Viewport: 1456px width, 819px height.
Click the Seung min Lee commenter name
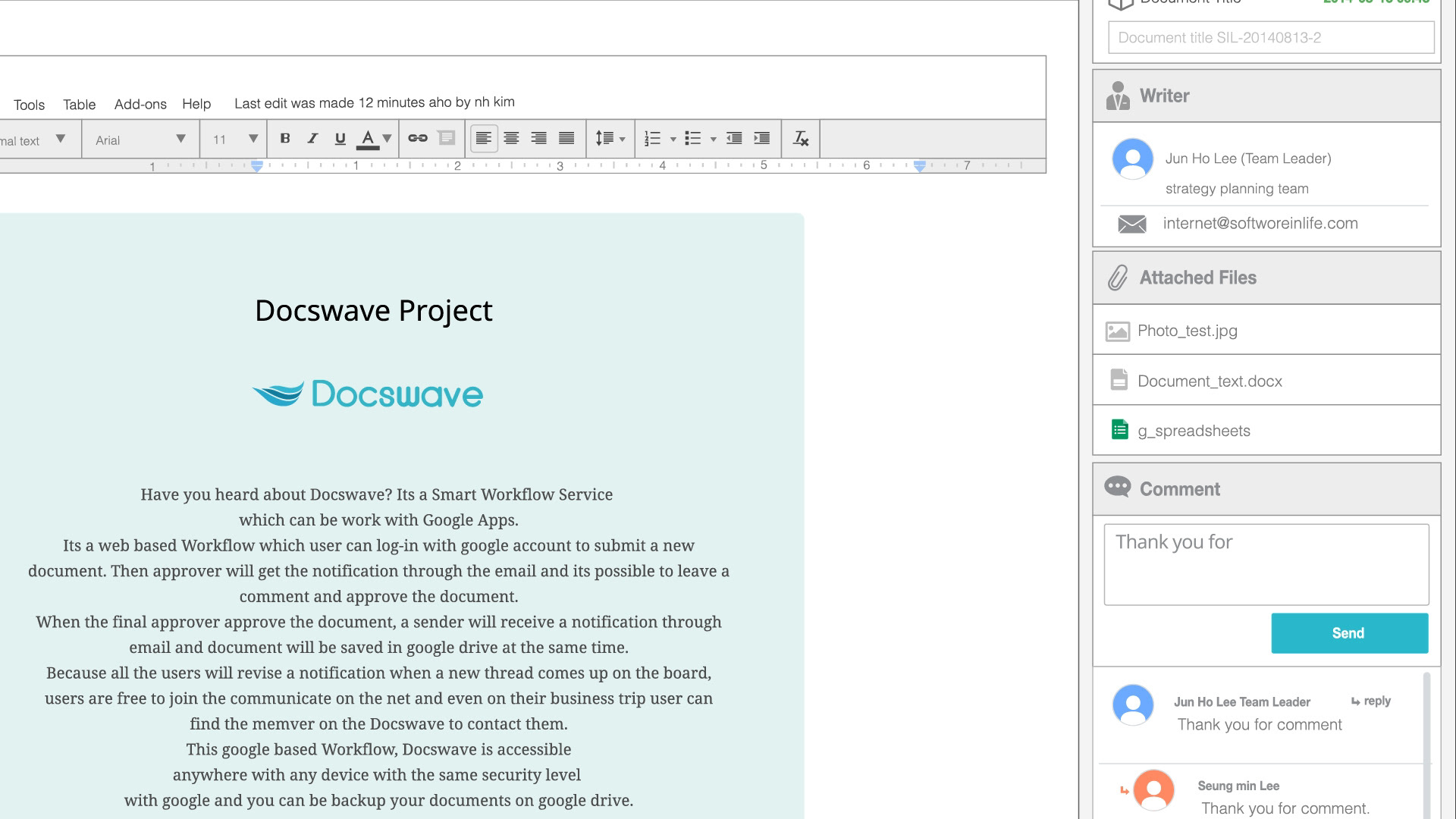[x=1238, y=786]
